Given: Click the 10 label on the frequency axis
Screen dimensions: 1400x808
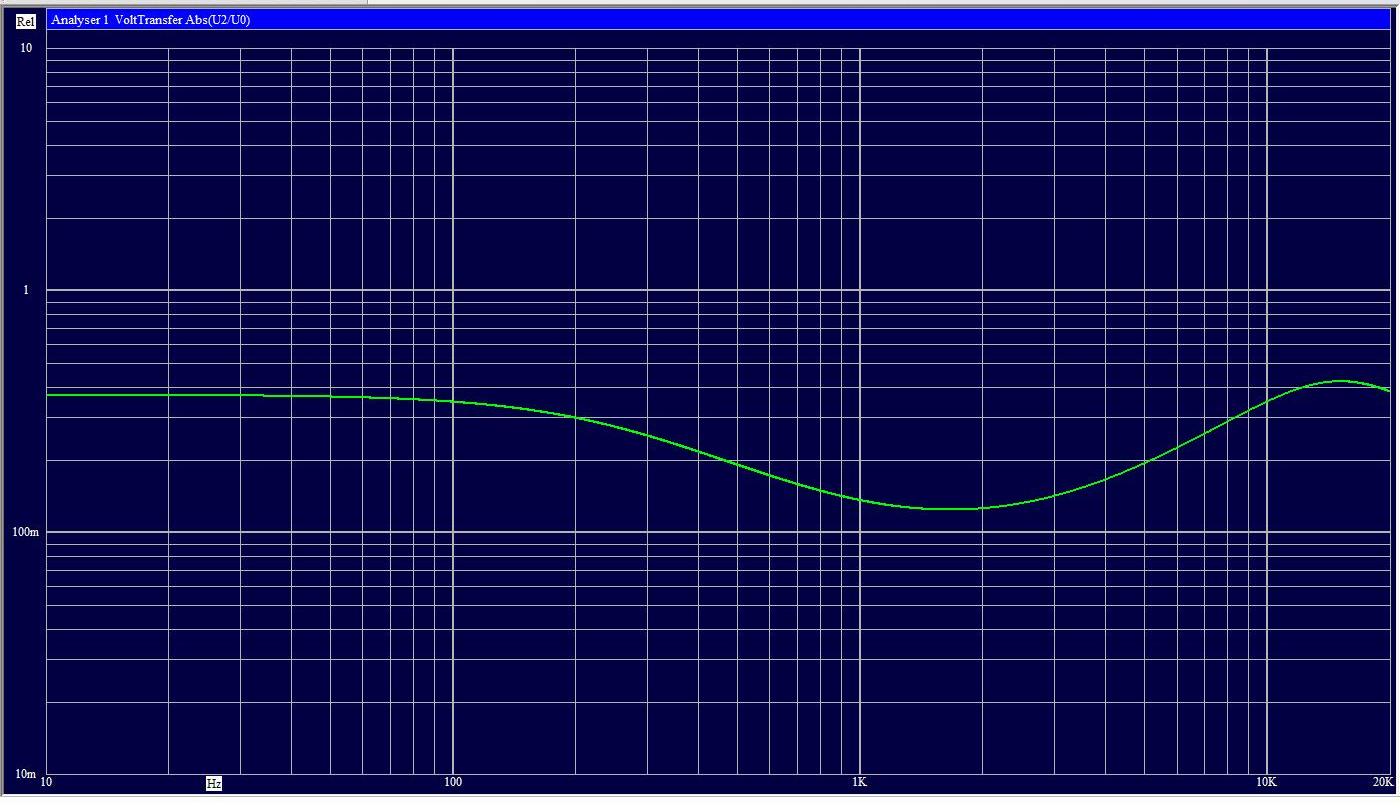Looking at the screenshot, I should coord(46,782).
